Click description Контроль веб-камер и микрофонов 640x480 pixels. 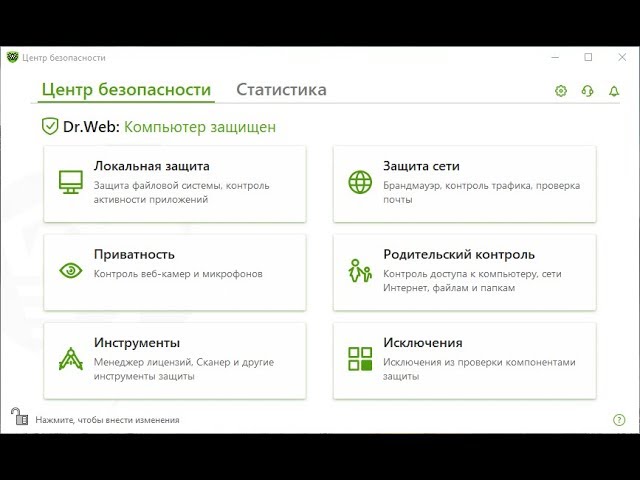click(178, 273)
